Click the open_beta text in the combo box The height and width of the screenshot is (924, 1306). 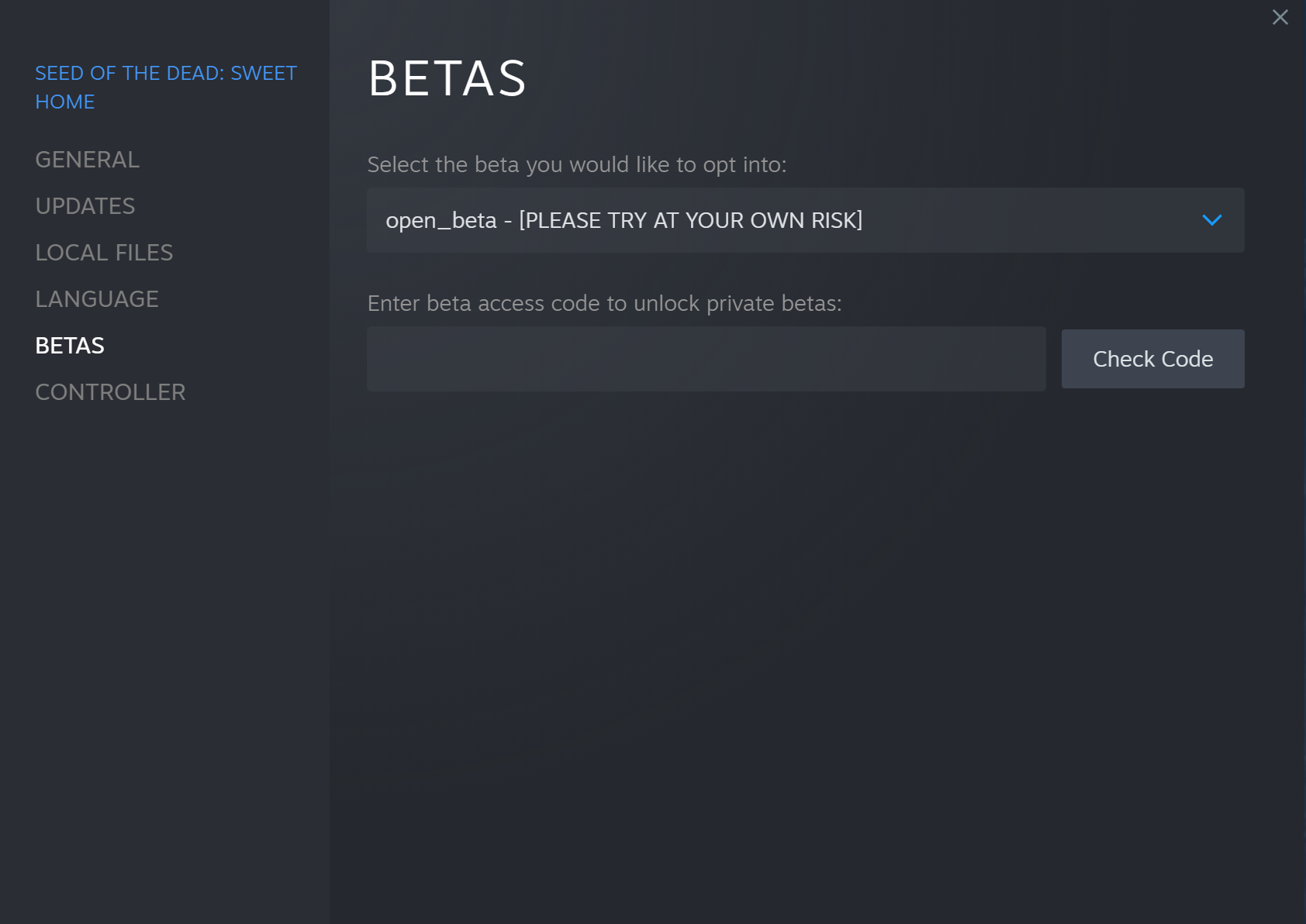(441, 221)
